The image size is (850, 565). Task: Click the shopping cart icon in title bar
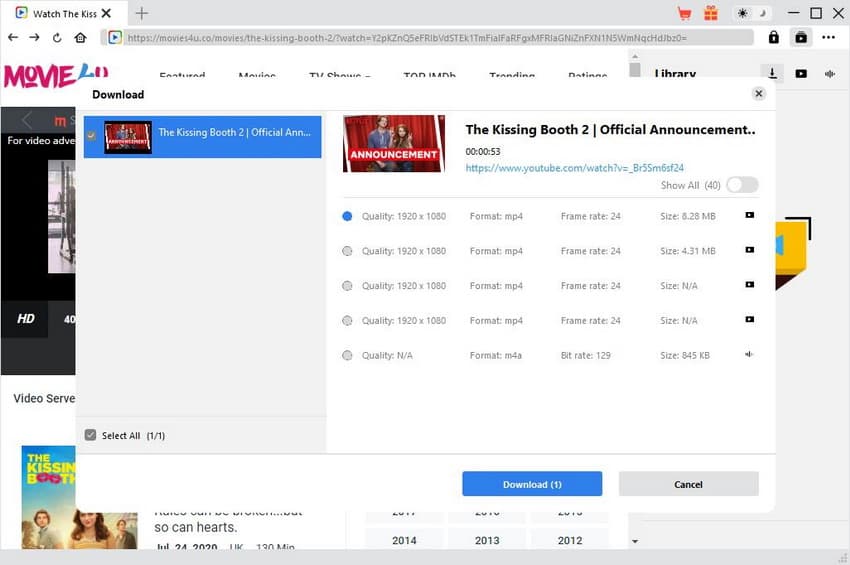pyautogui.click(x=684, y=14)
